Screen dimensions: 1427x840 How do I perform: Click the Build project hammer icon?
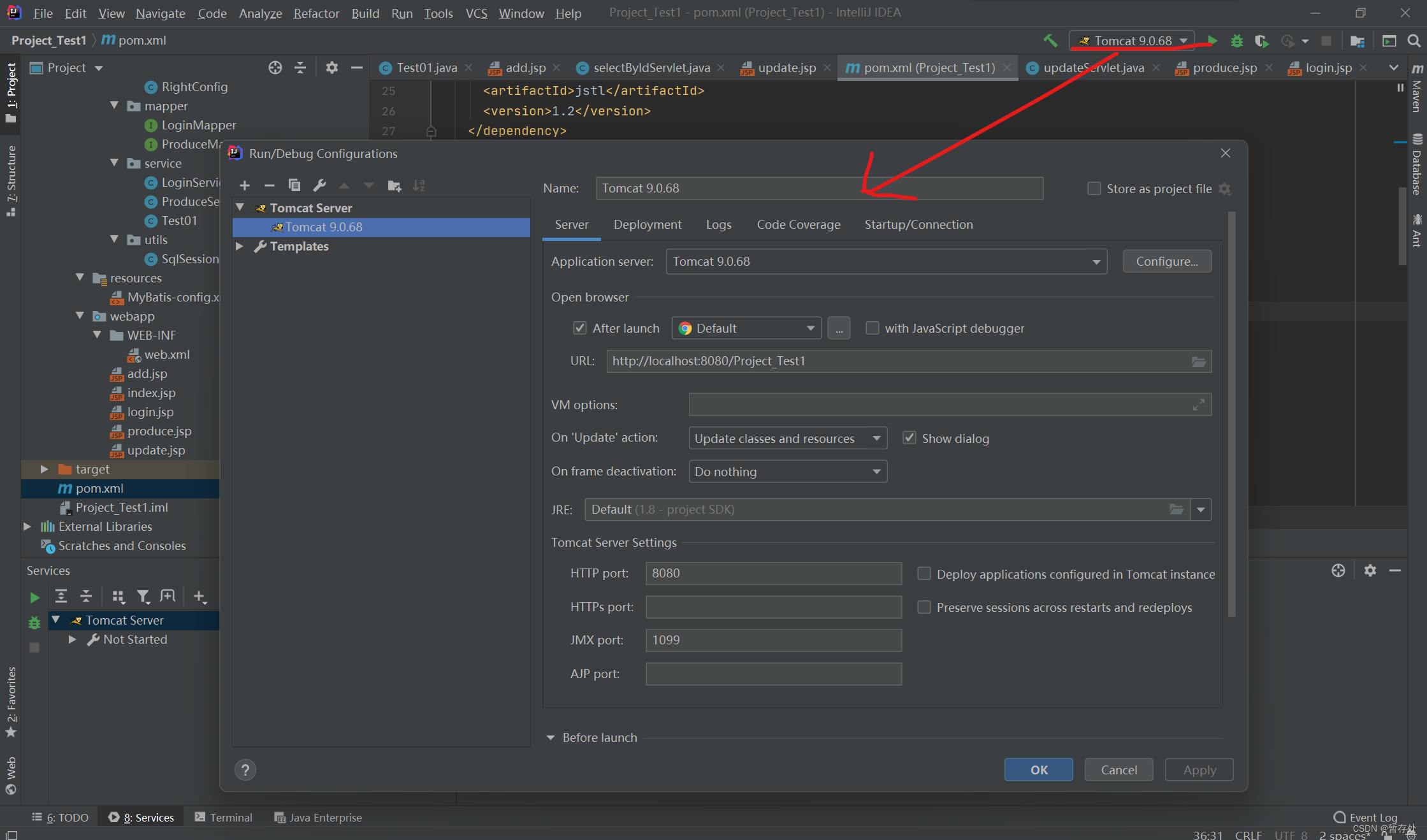click(x=1050, y=41)
